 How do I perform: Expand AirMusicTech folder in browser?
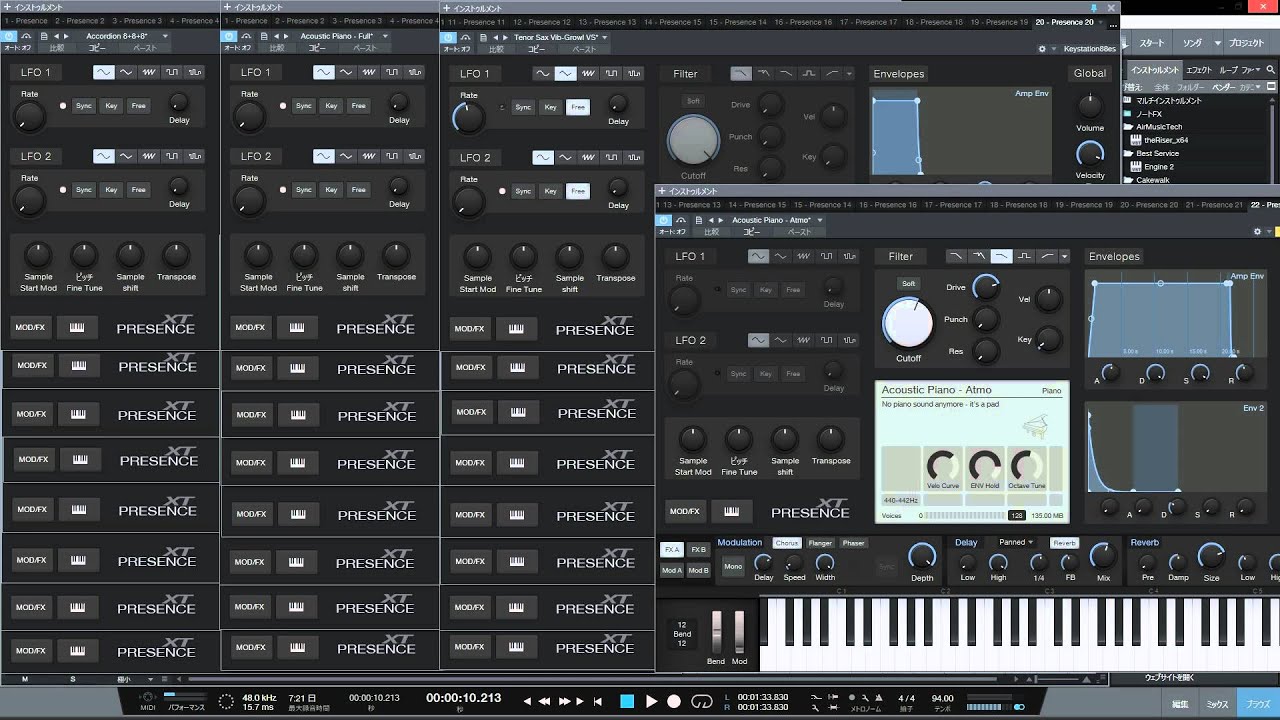click(1127, 127)
